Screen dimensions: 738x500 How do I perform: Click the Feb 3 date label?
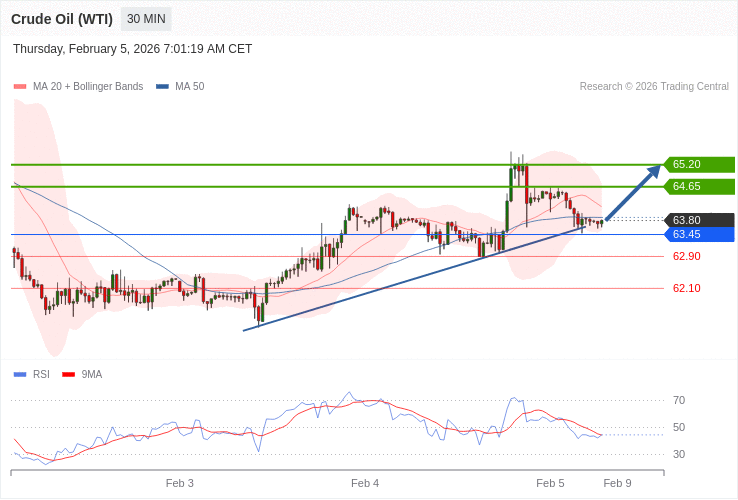[x=180, y=483]
